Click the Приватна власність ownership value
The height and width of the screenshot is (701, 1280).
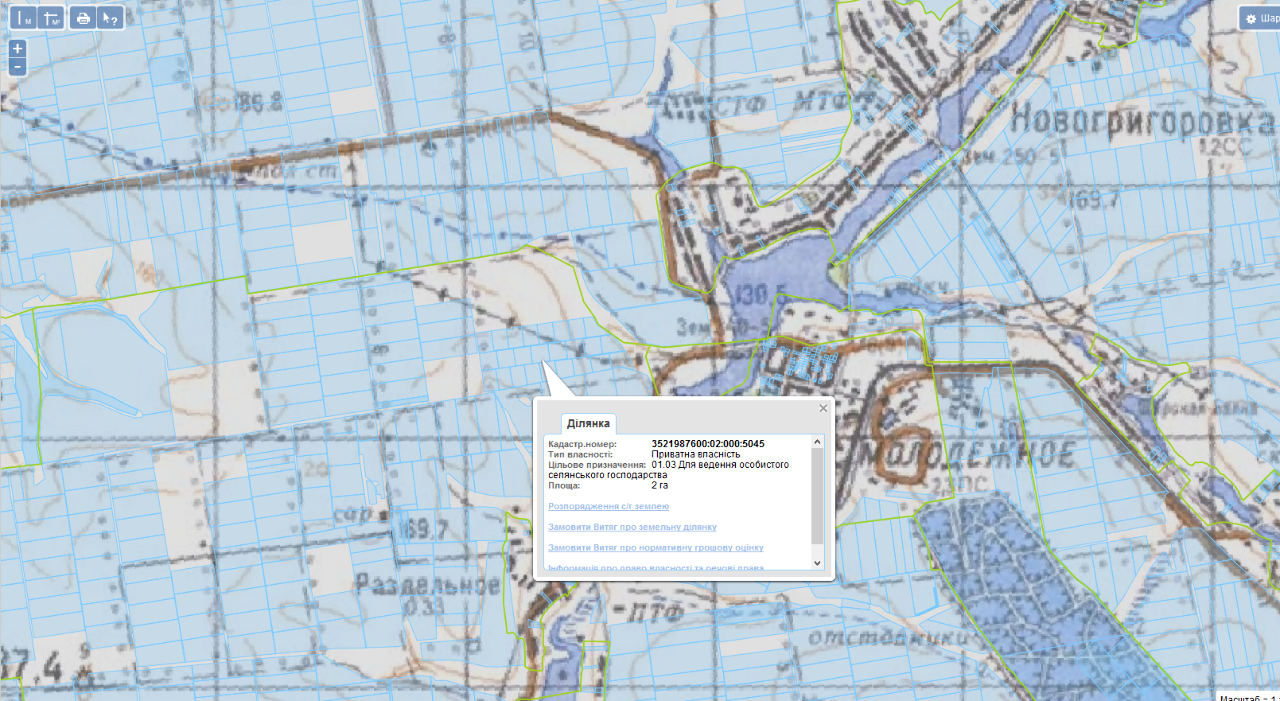pos(696,454)
